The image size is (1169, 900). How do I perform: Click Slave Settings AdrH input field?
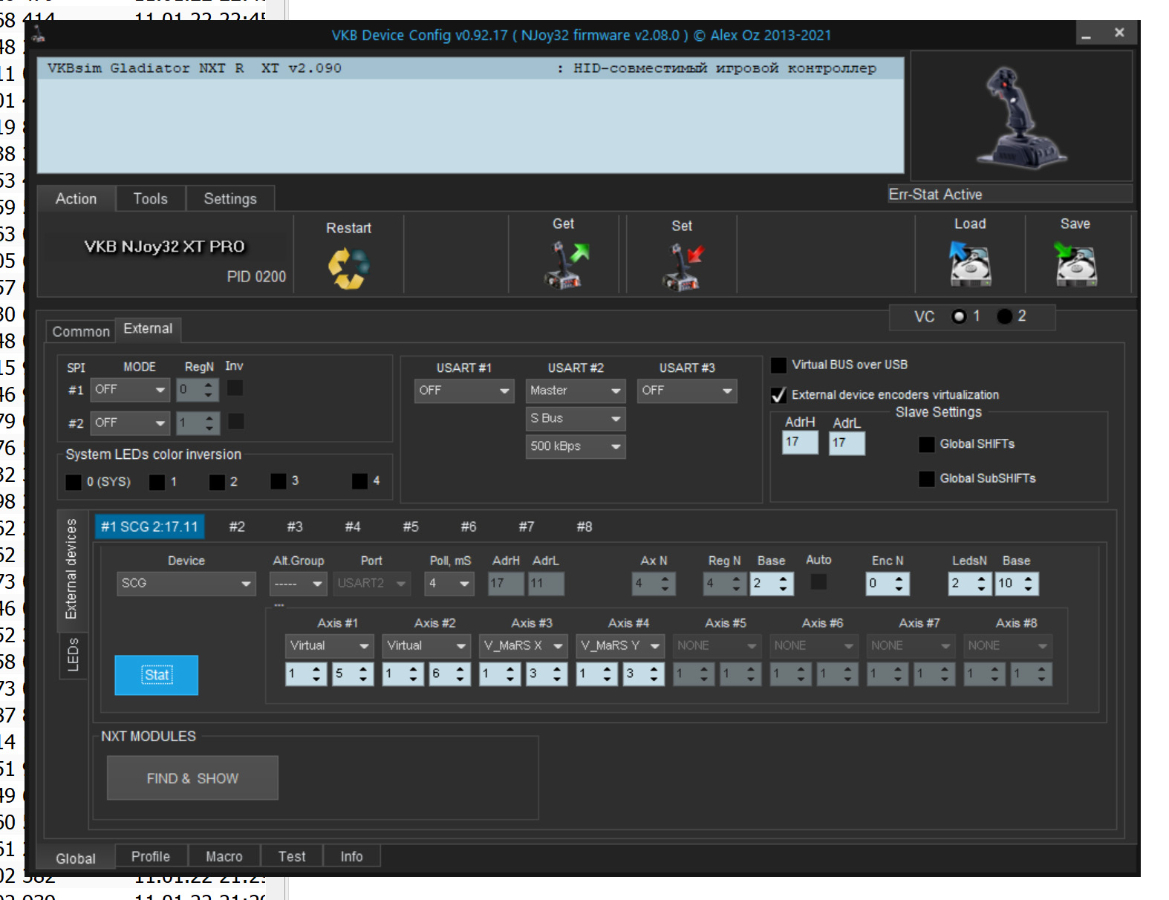point(800,442)
